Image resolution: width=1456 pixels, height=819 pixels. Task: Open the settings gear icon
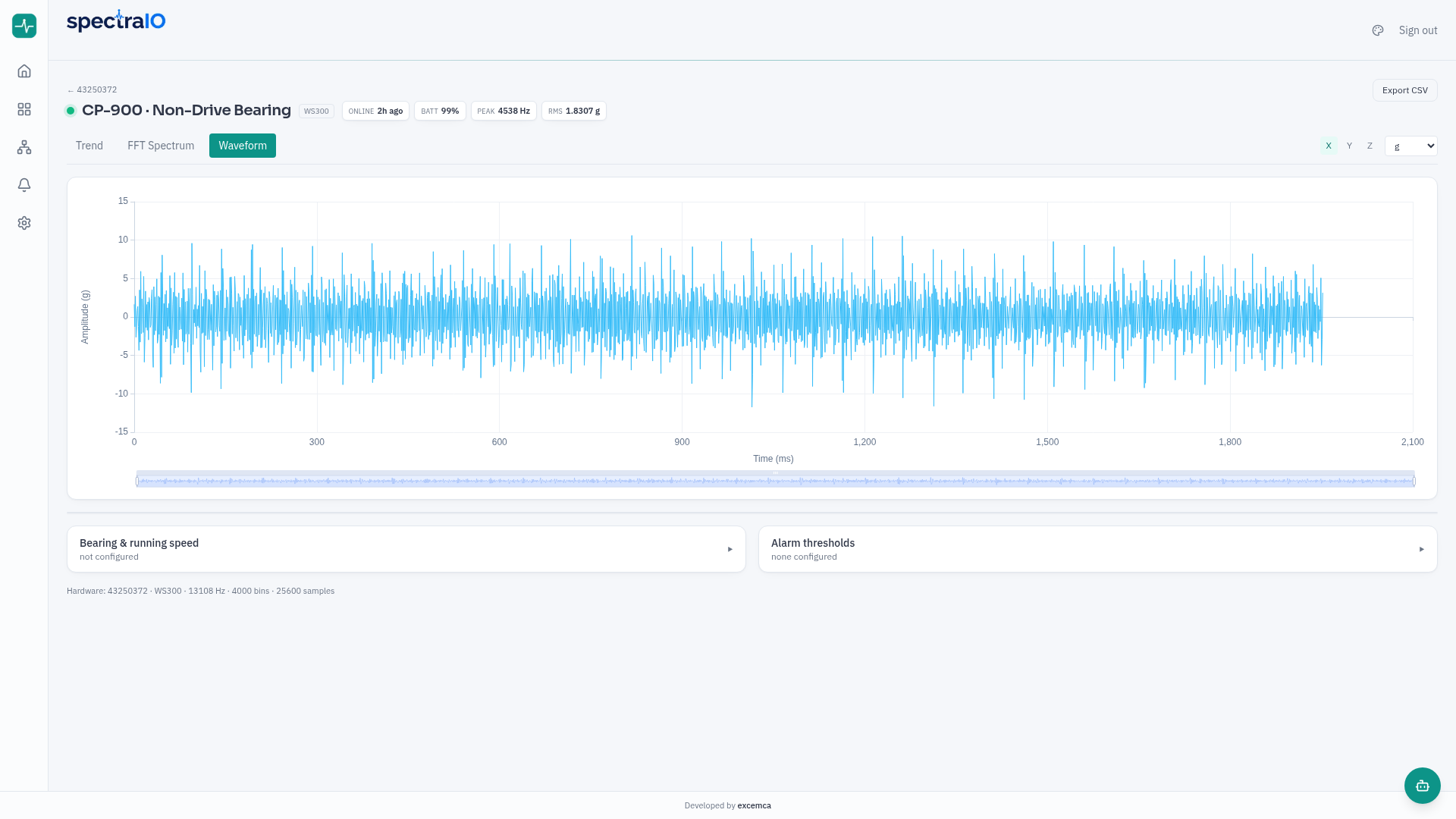(24, 223)
